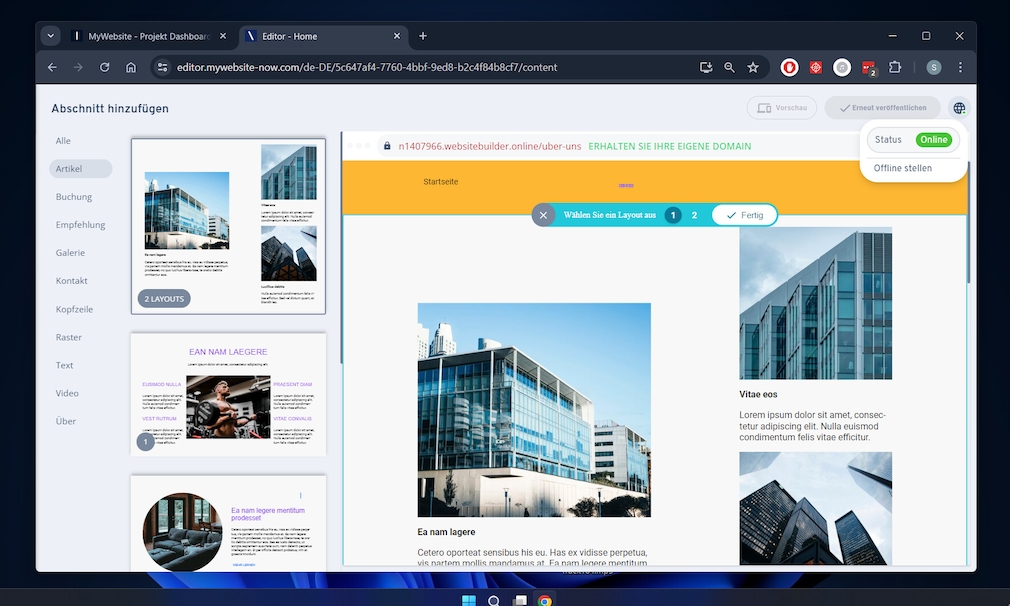
Task: Open the browser extensions puzzle icon
Action: (x=895, y=68)
